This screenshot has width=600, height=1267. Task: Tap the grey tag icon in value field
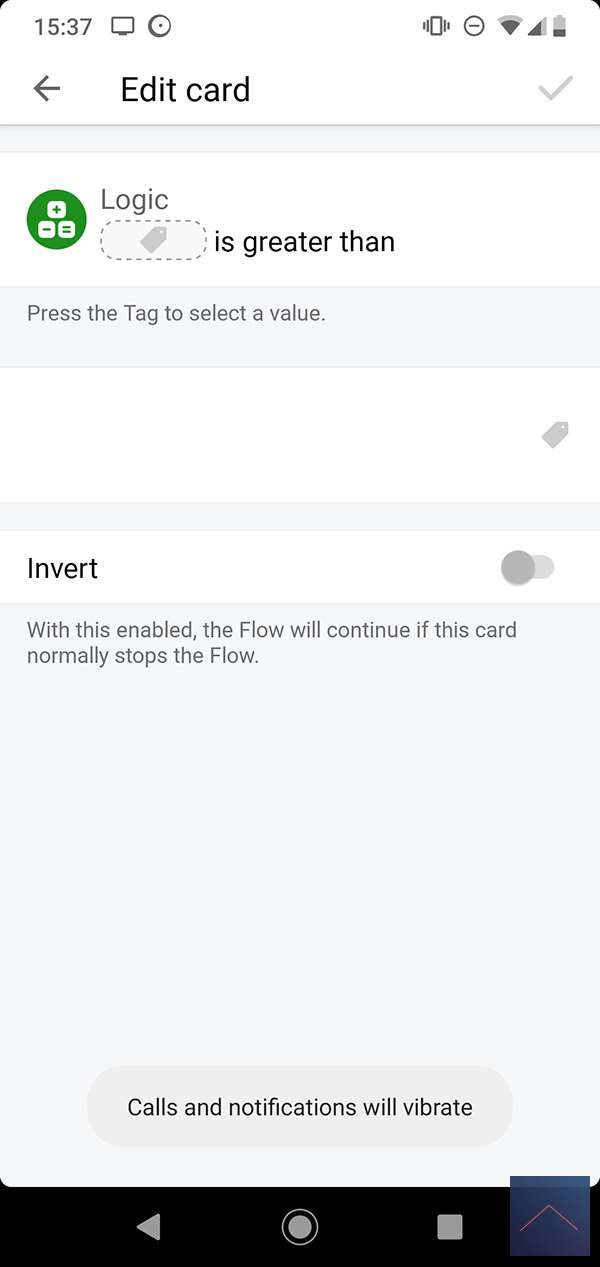(x=555, y=434)
